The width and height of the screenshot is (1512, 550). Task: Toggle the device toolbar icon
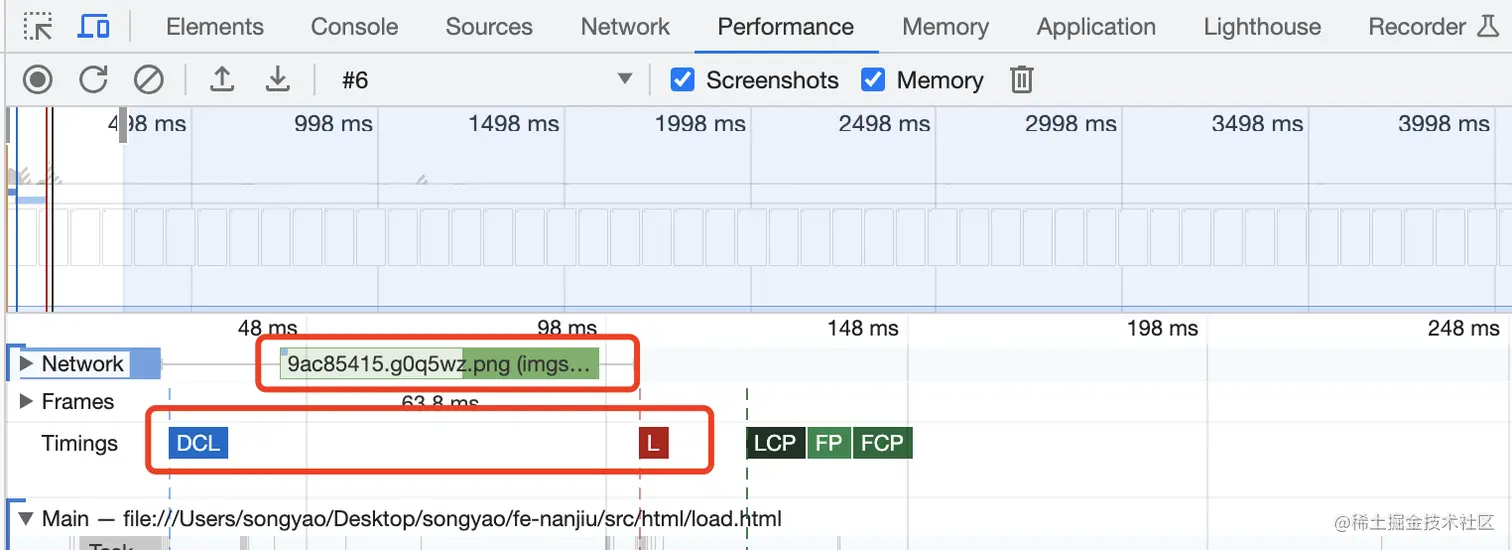[93, 27]
